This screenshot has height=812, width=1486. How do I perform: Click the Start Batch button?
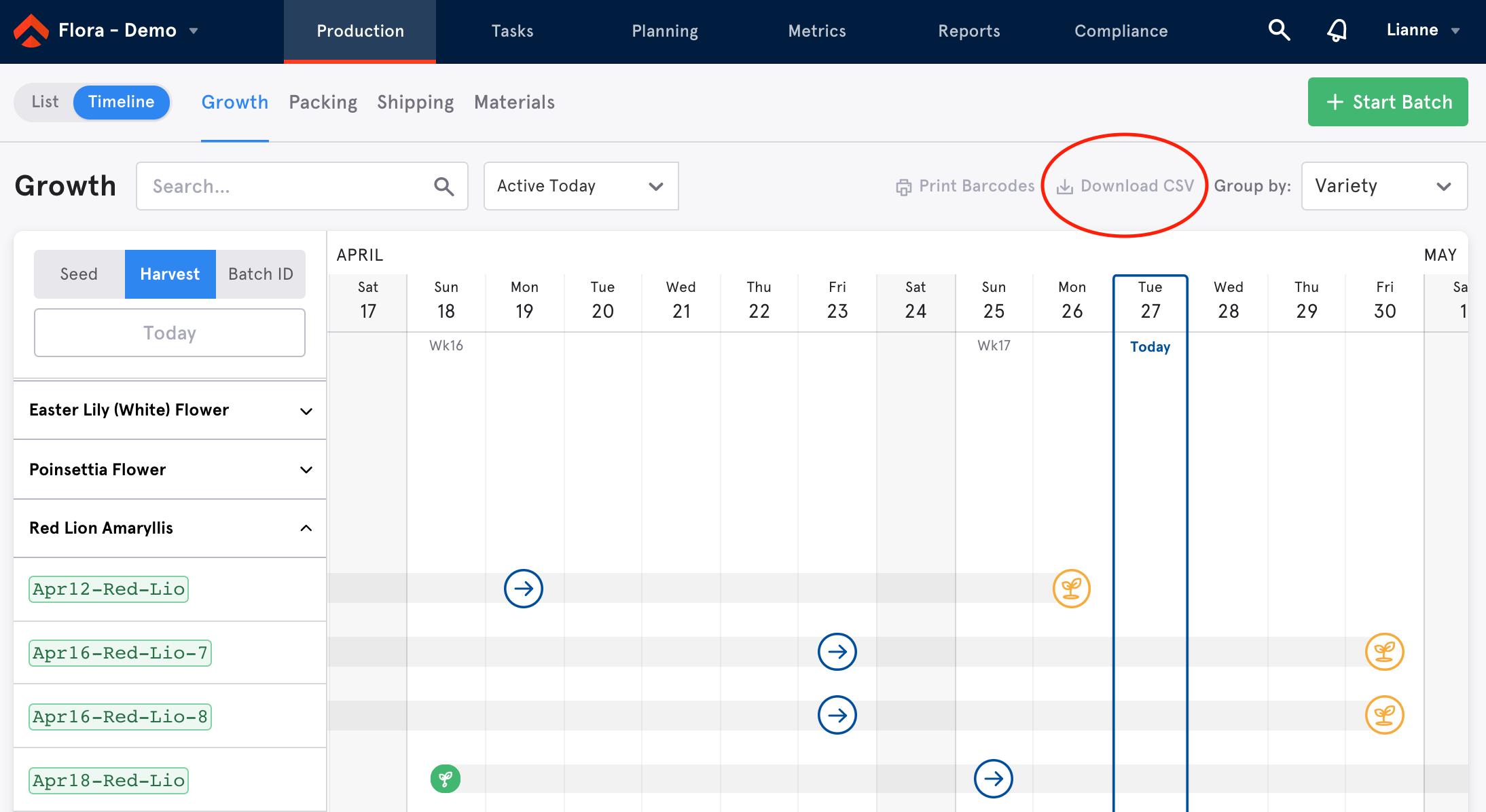[x=1390, y=101]
